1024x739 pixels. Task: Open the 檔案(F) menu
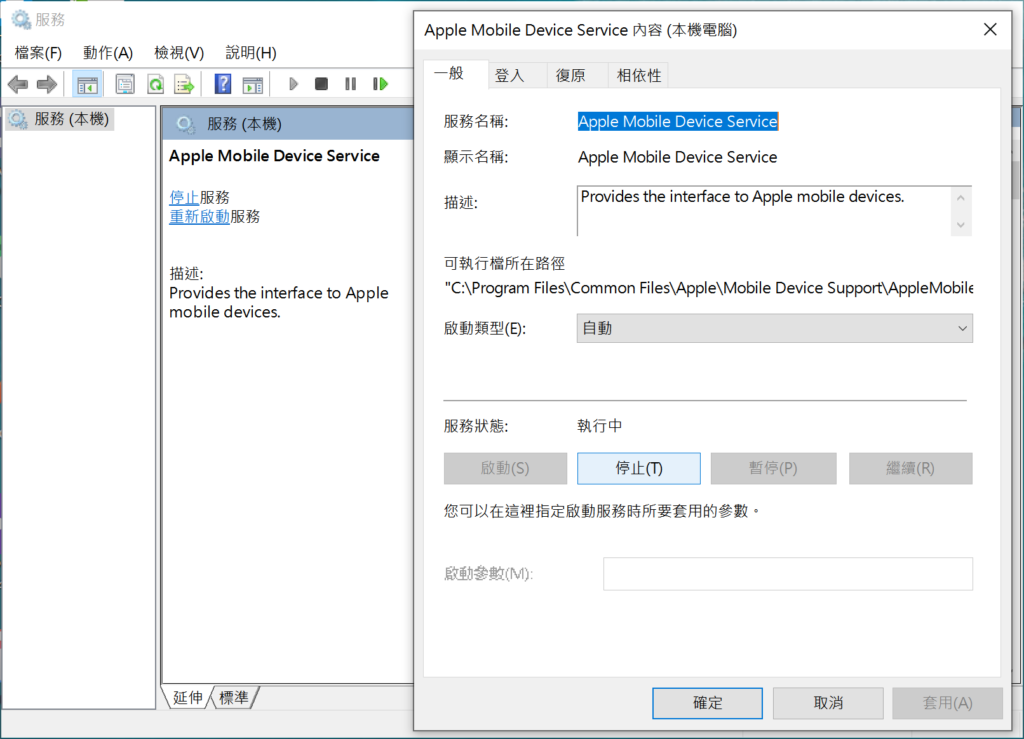(38, 53)
